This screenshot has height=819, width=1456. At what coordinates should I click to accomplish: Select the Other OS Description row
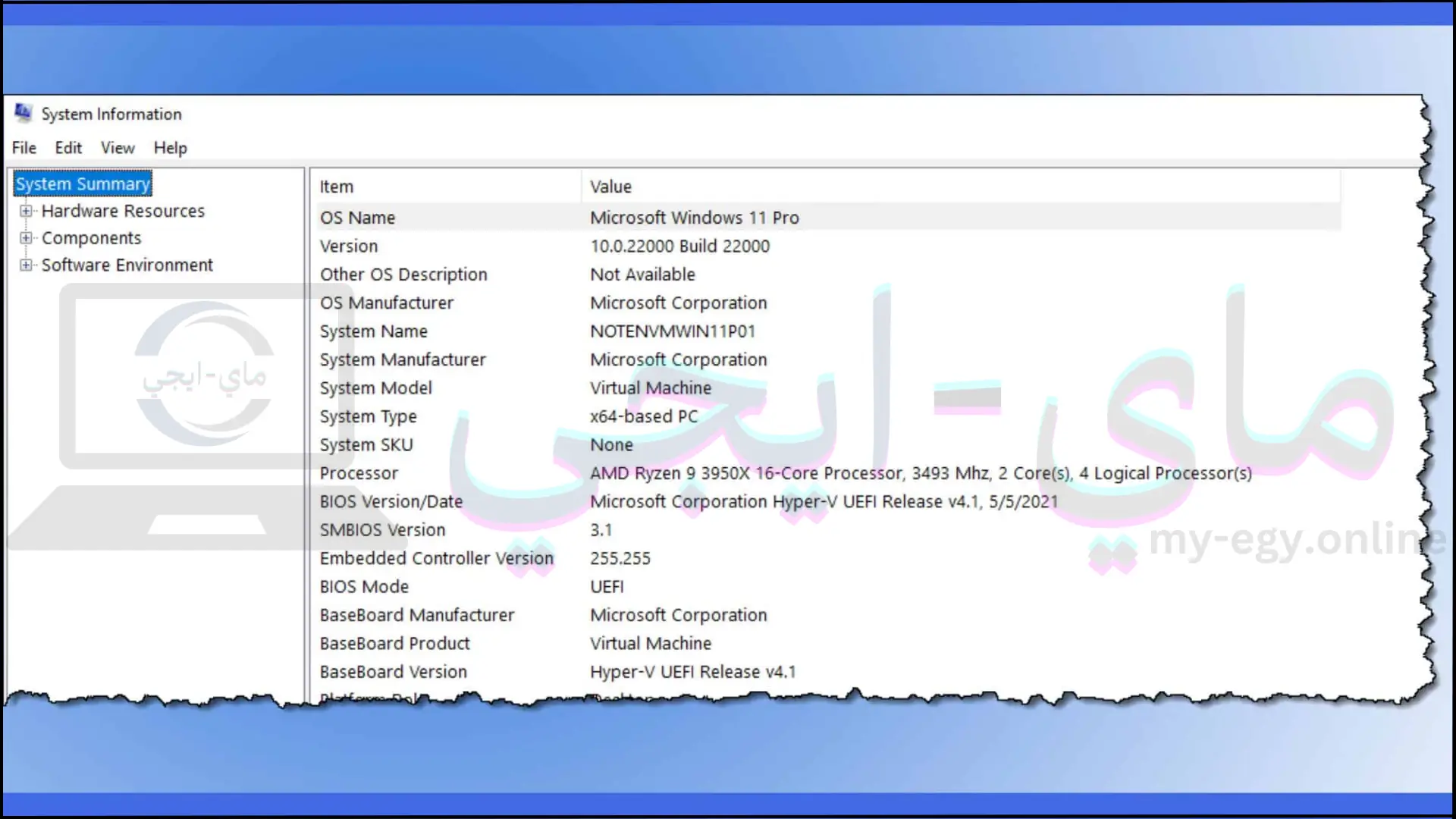tap(829, 275)
